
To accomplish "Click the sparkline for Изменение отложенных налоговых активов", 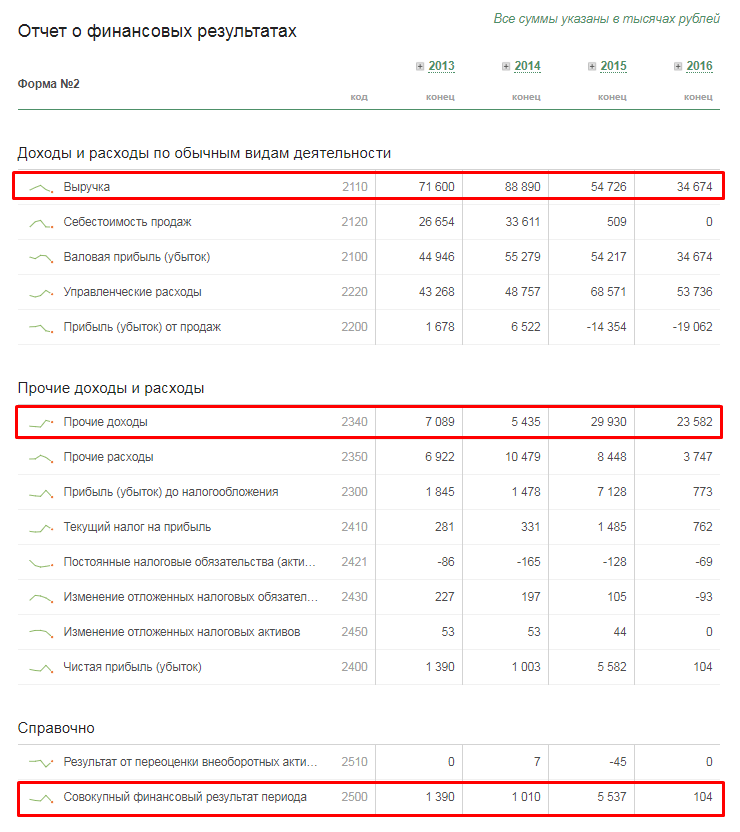I will tap(41, 633).
